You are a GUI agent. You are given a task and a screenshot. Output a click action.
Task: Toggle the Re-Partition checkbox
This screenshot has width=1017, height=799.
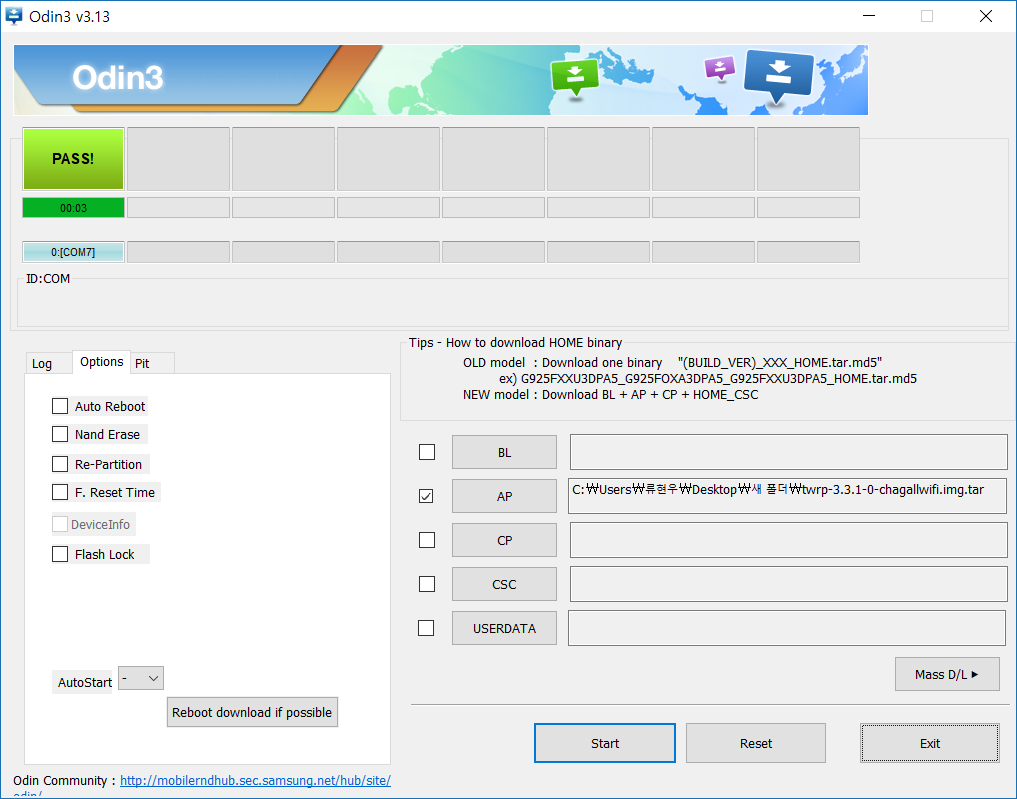tap(60, 464)
